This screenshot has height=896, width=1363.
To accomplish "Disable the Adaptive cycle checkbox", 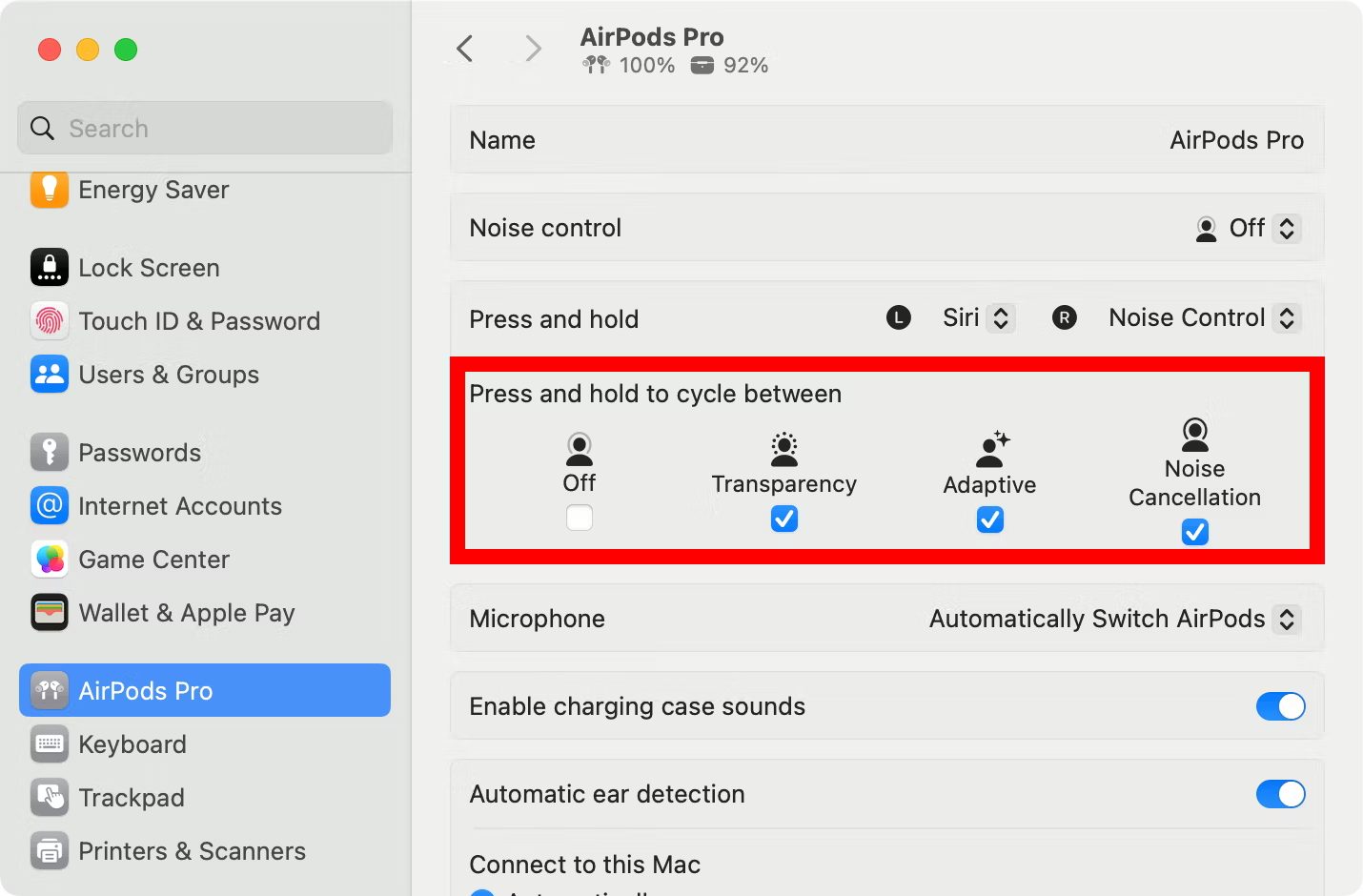I will point(989,519).
